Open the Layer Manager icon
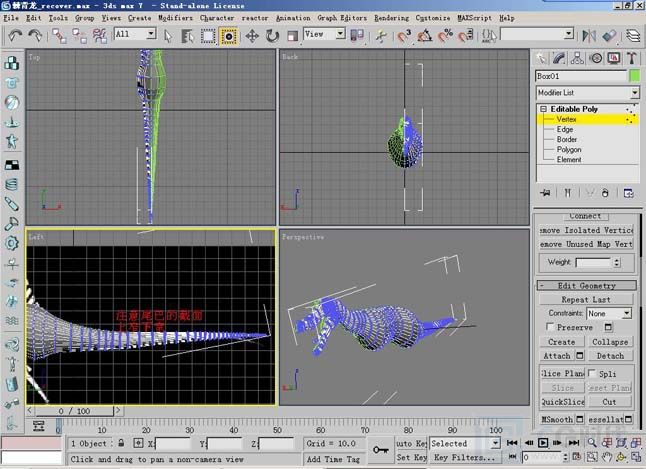 [633, 36]
